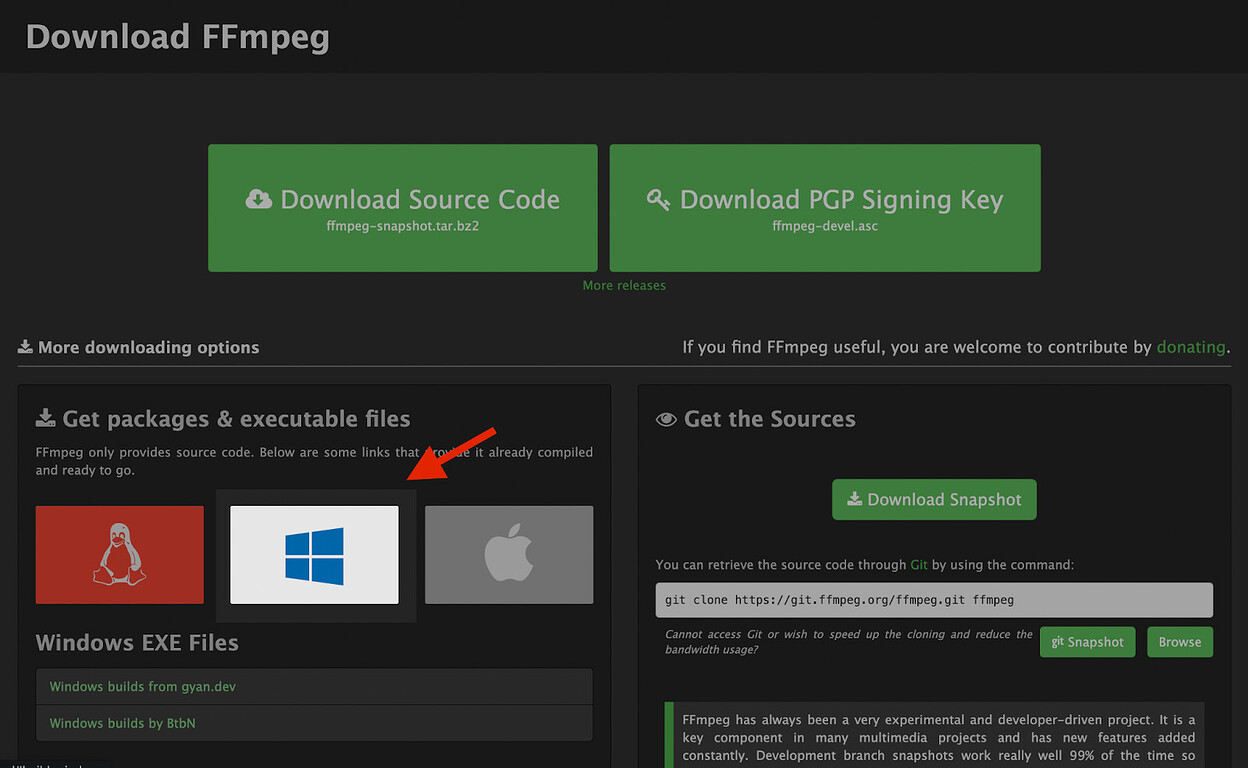Click the Download Snapshot button
Image resolution: width=1248 pixels, height=768 pixels.
click(934, 499)
